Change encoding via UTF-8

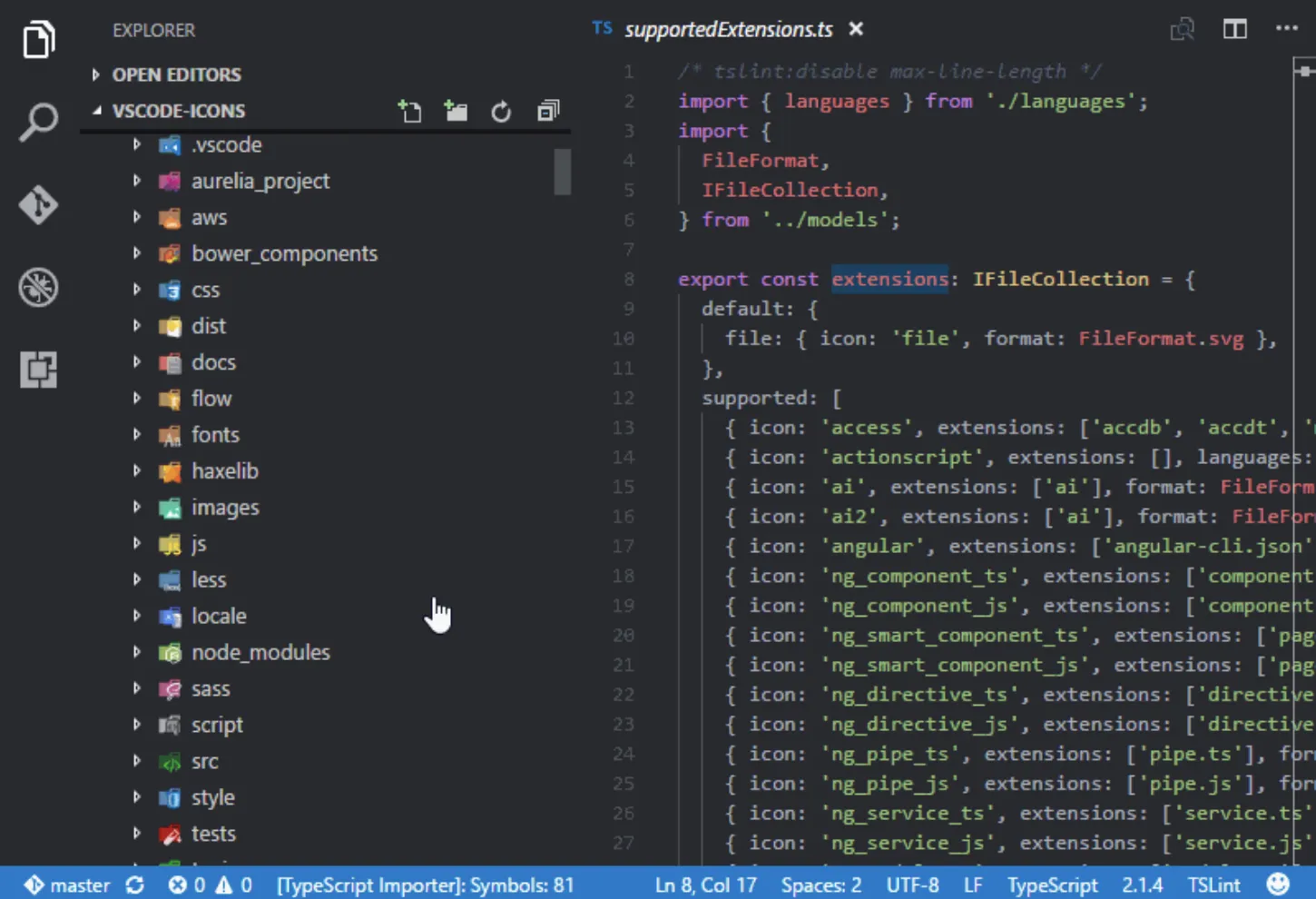[912, 884]
